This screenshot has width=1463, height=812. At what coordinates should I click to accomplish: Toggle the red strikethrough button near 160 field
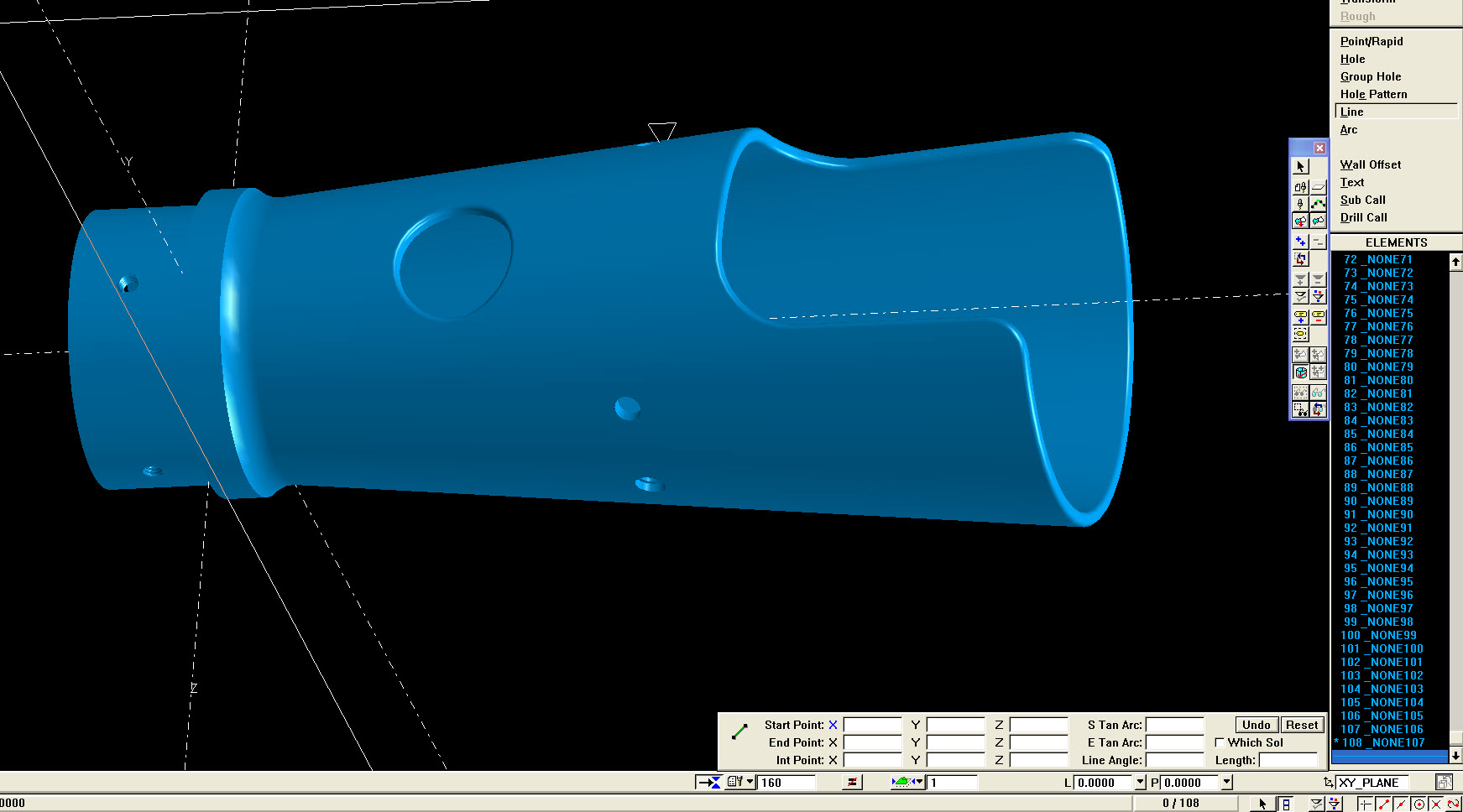[x=852, y=783]
